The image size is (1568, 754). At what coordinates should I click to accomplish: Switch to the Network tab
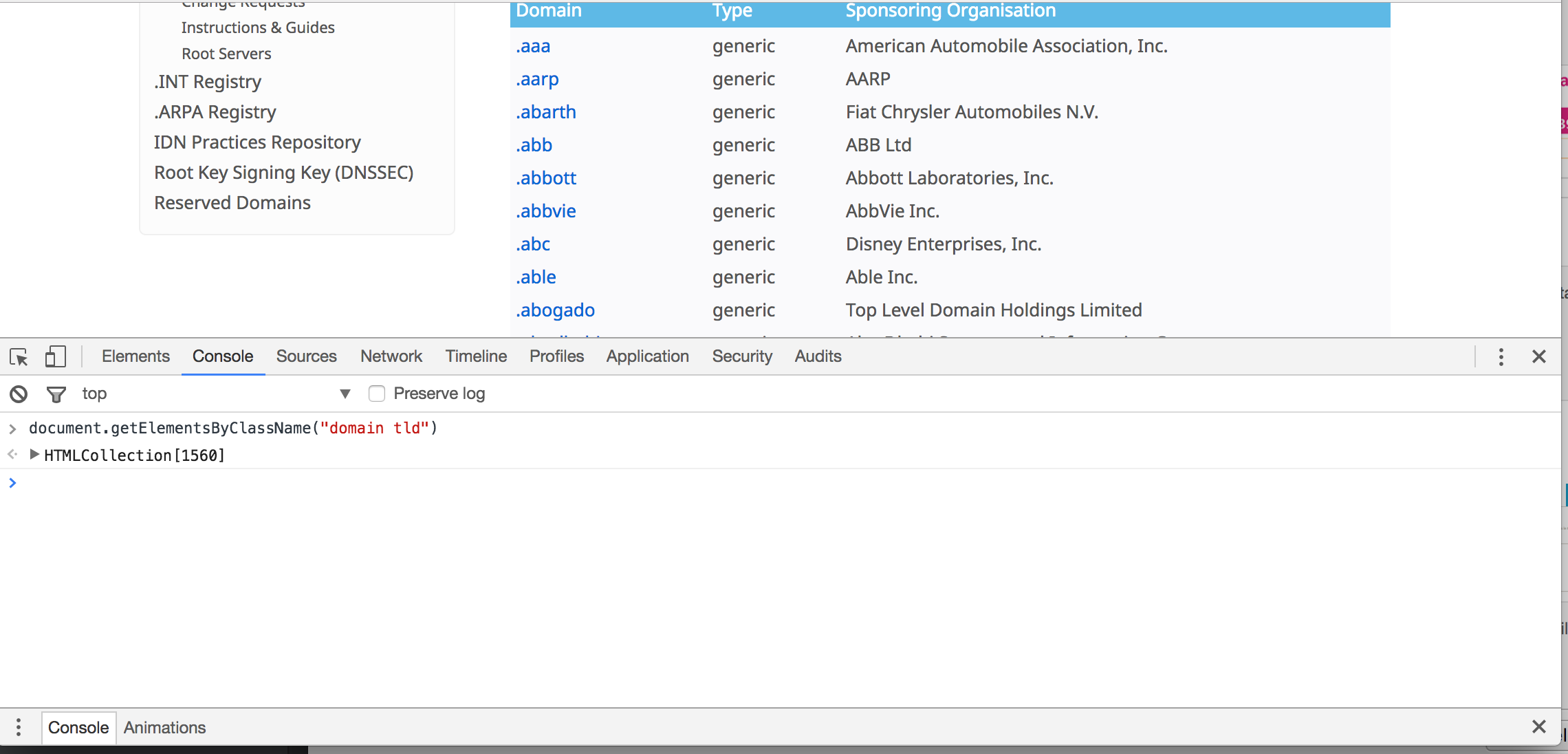391,356
